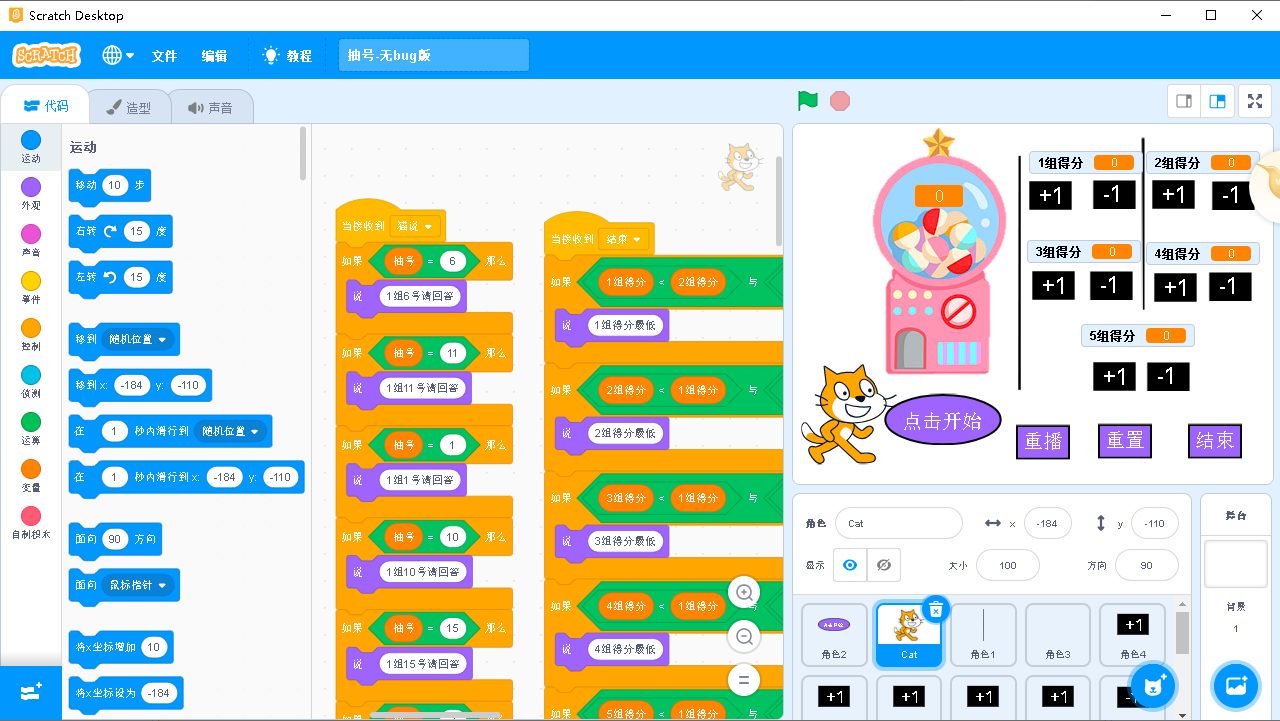
Task: Click the add extension button
Action: click(30, 693)
